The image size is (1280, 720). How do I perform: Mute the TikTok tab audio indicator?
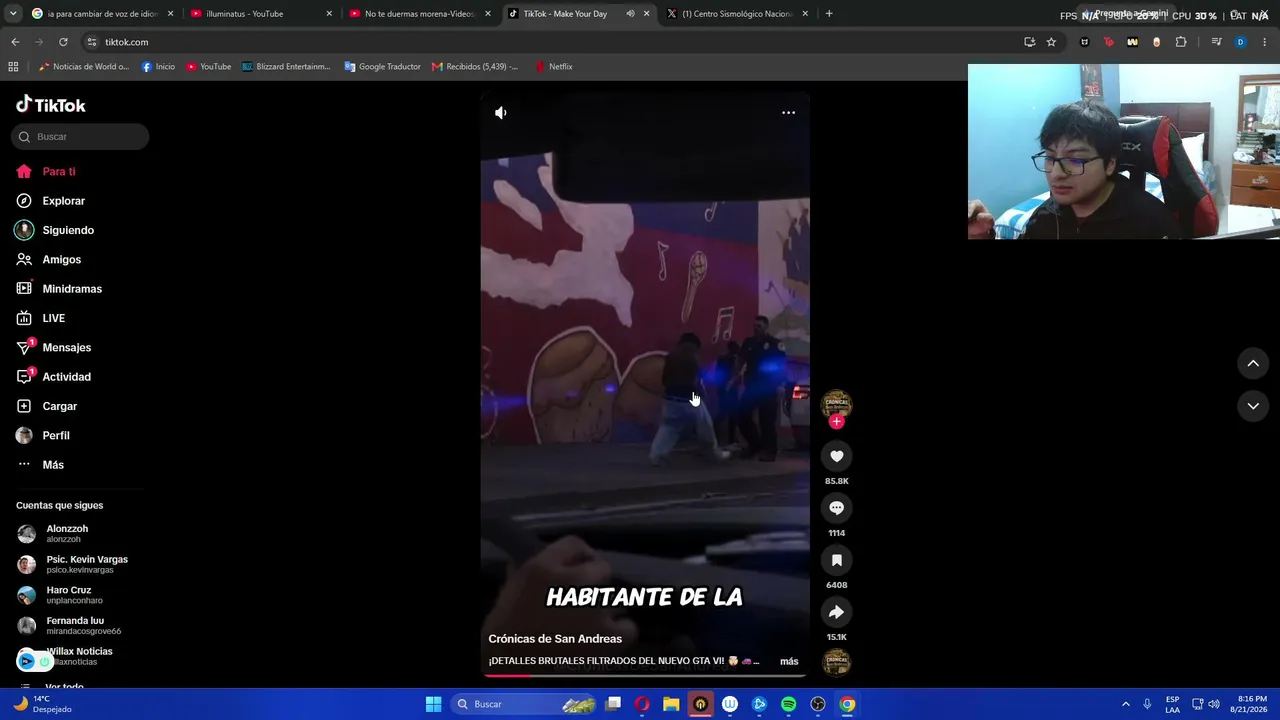[630, 14]
